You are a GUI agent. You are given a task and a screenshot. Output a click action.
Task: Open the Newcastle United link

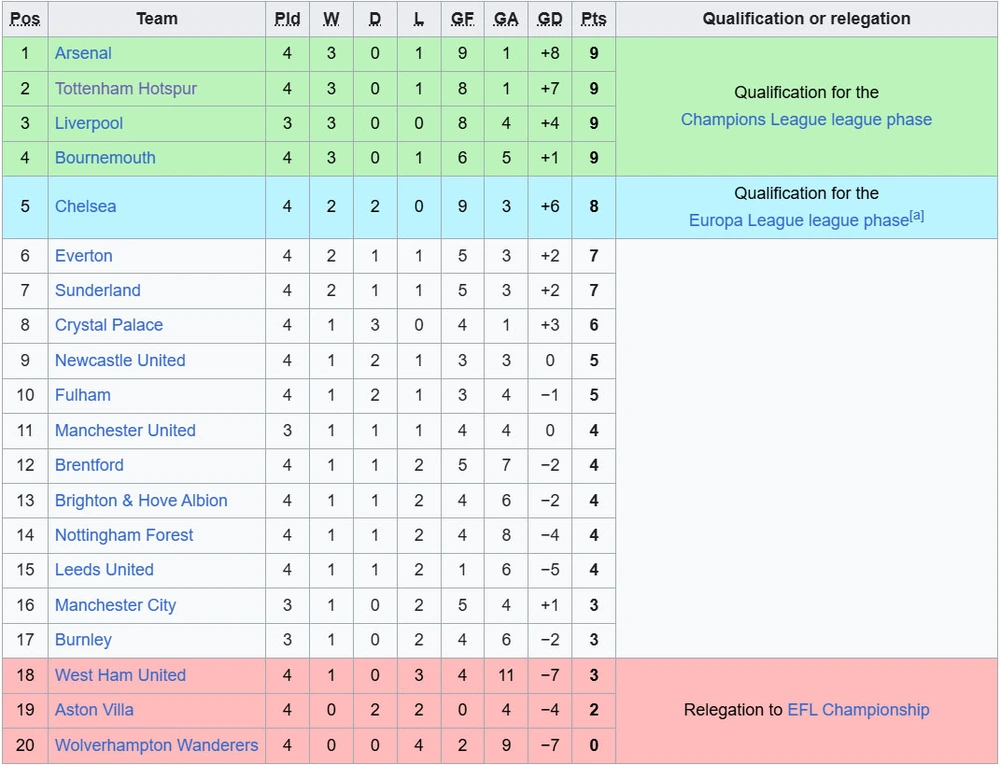point(120,360)
